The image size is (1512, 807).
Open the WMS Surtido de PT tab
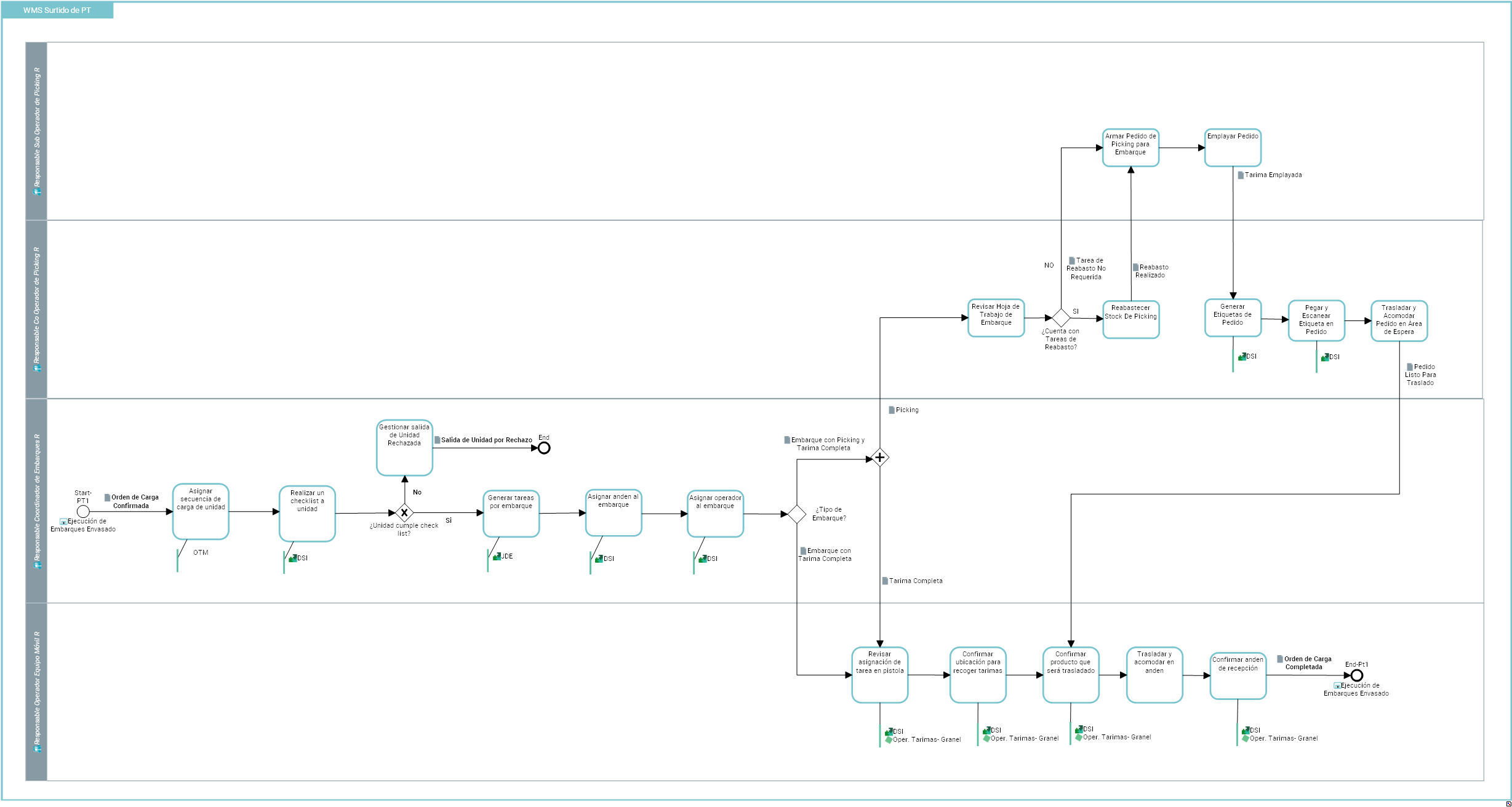coord(57,10)
